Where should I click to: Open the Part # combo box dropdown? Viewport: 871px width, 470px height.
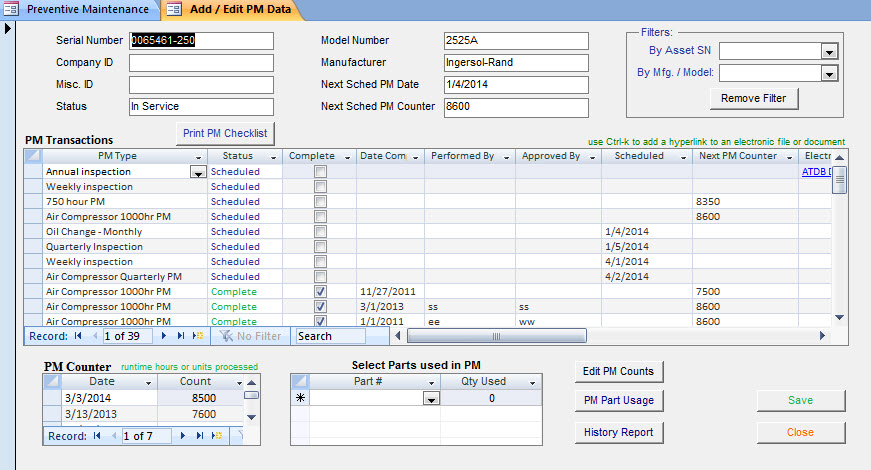431,398
